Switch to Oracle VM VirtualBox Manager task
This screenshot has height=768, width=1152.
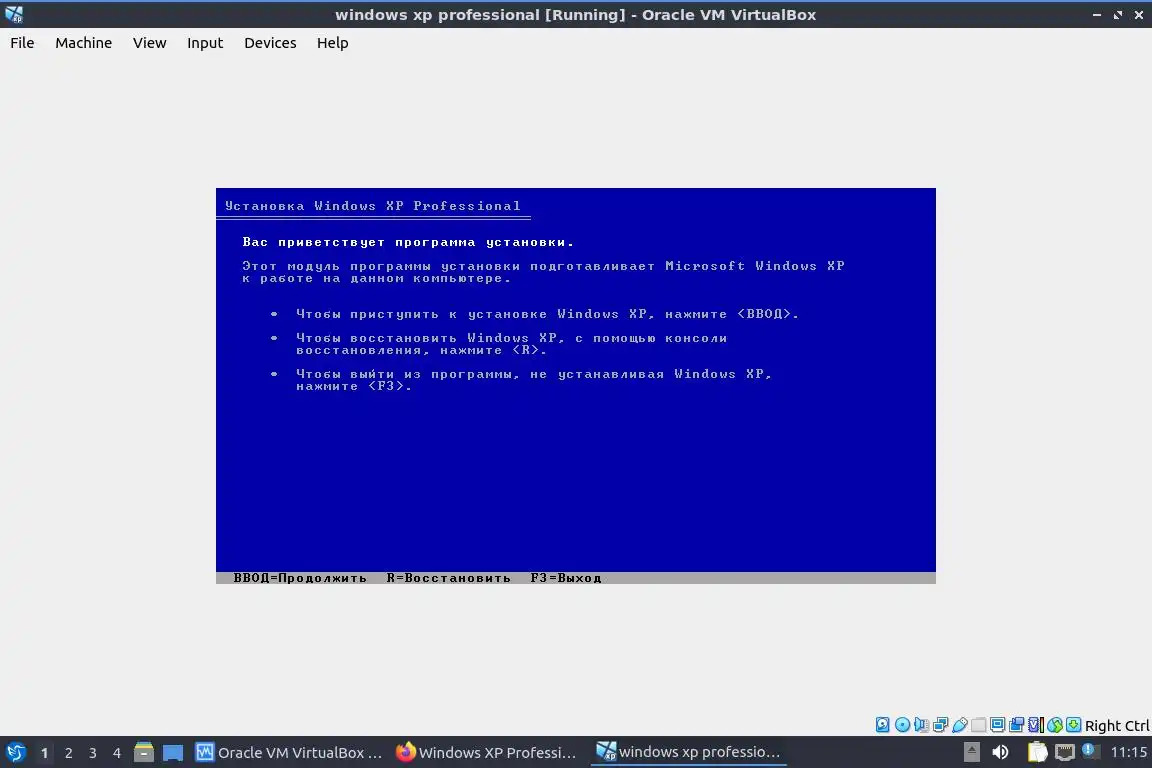(289, 753)
